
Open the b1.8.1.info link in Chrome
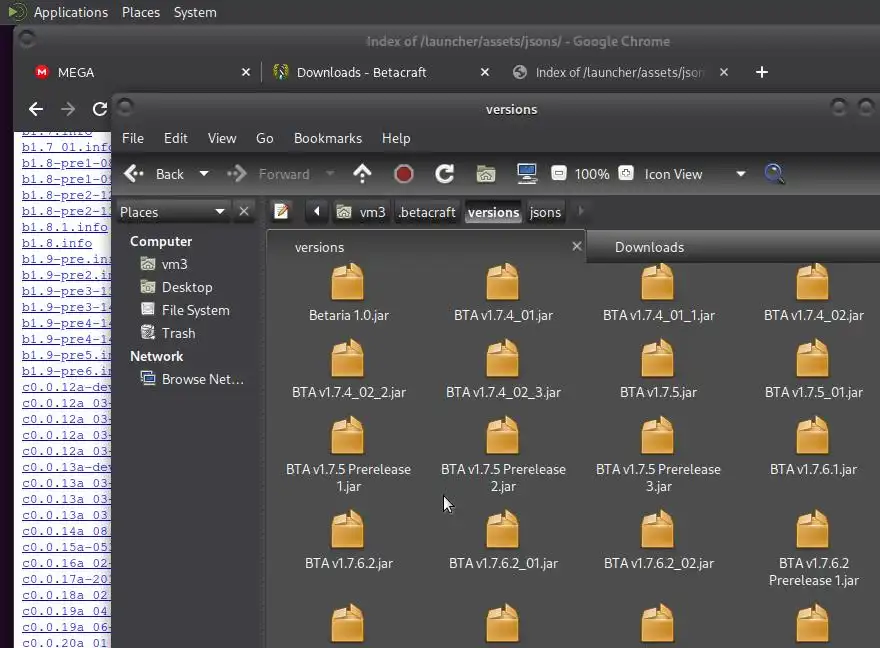(x=65, y=227)
